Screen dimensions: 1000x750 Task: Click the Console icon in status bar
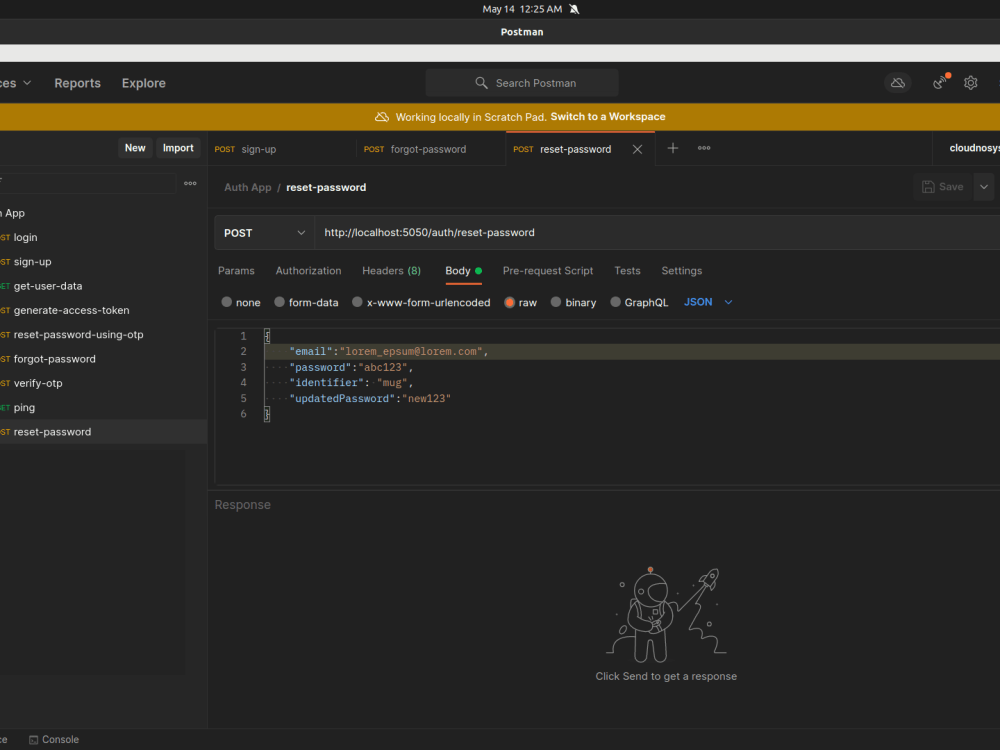click(34, 740)
